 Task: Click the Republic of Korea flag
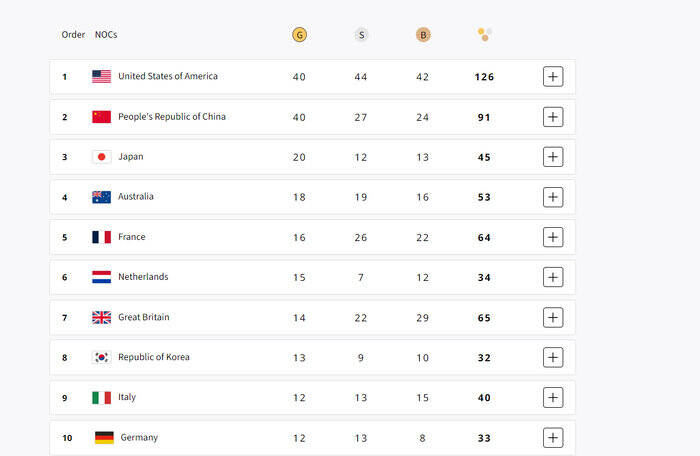101,357
